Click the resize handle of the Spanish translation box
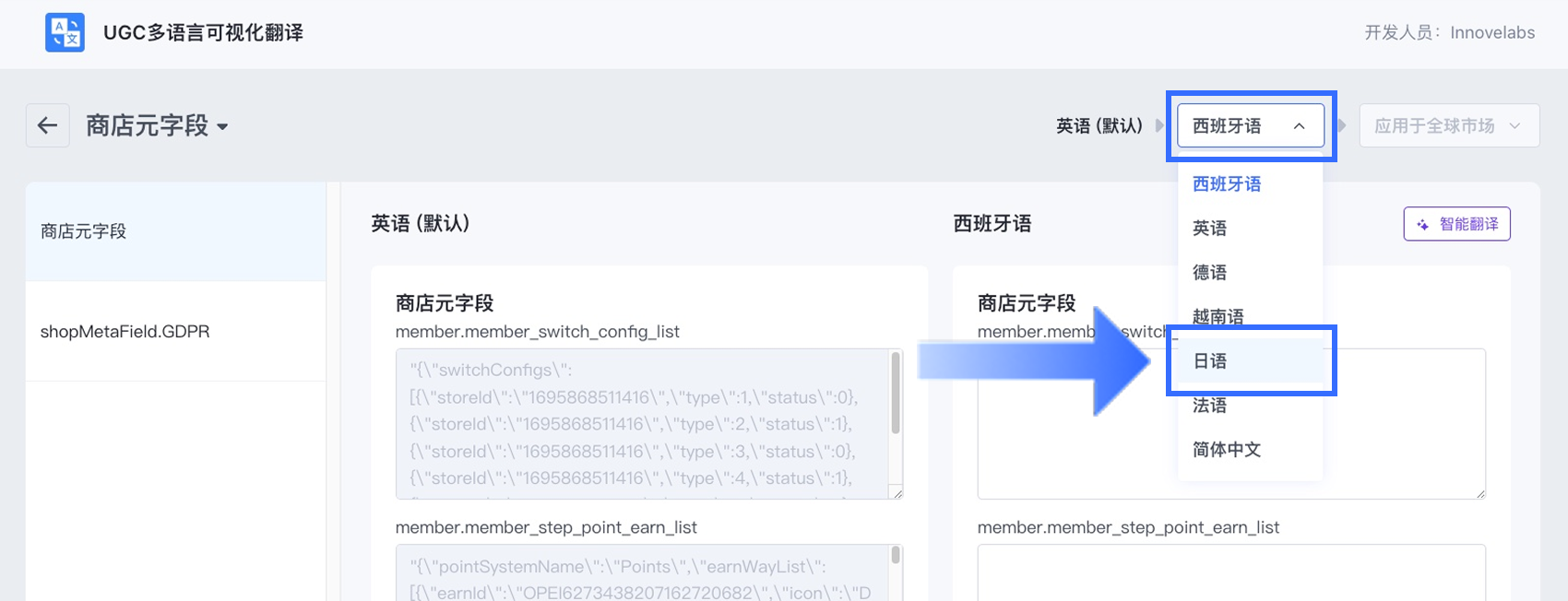 1479,493
